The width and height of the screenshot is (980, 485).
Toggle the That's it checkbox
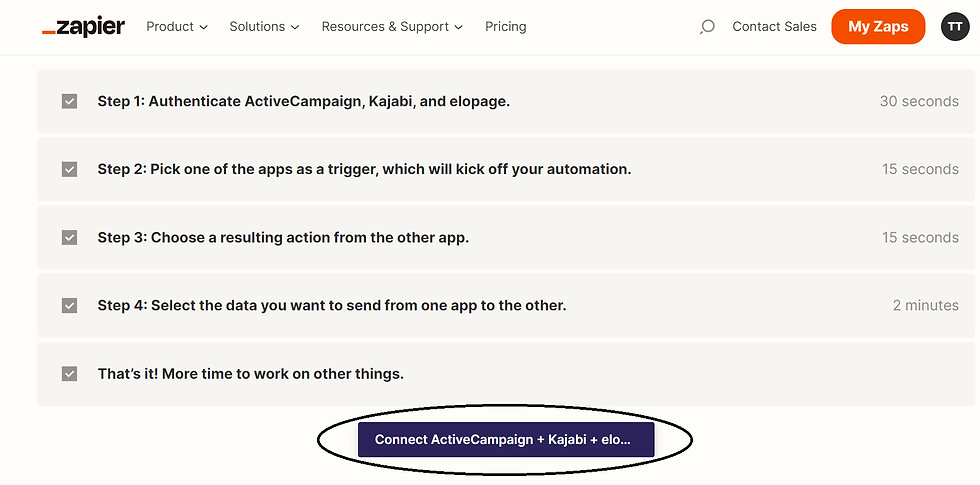coord(69,374)
